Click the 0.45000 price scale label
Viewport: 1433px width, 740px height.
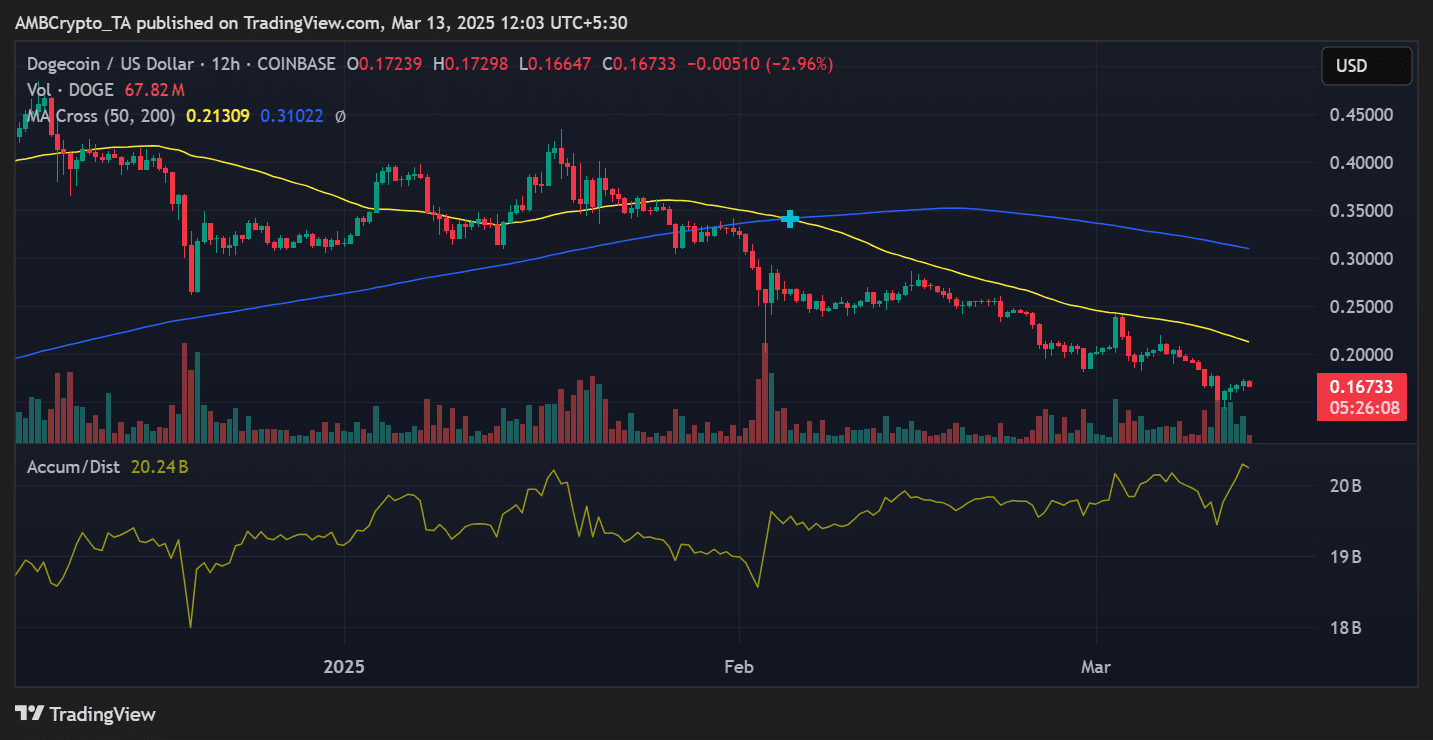(1361, 115)
